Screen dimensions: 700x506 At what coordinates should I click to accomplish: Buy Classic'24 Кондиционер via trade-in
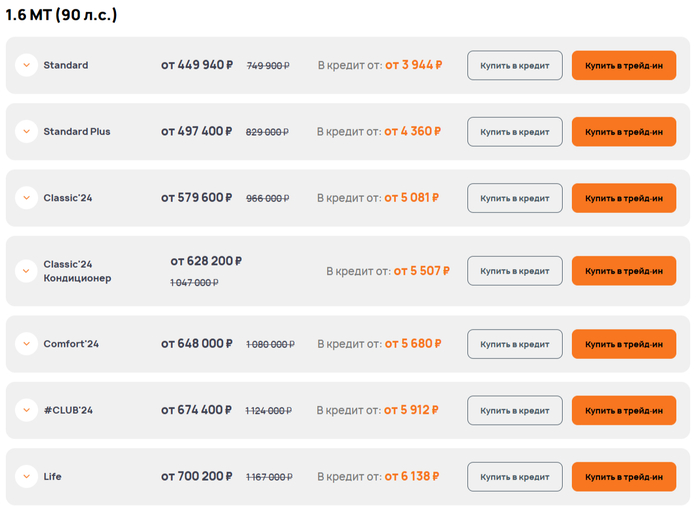coord(623,271)
